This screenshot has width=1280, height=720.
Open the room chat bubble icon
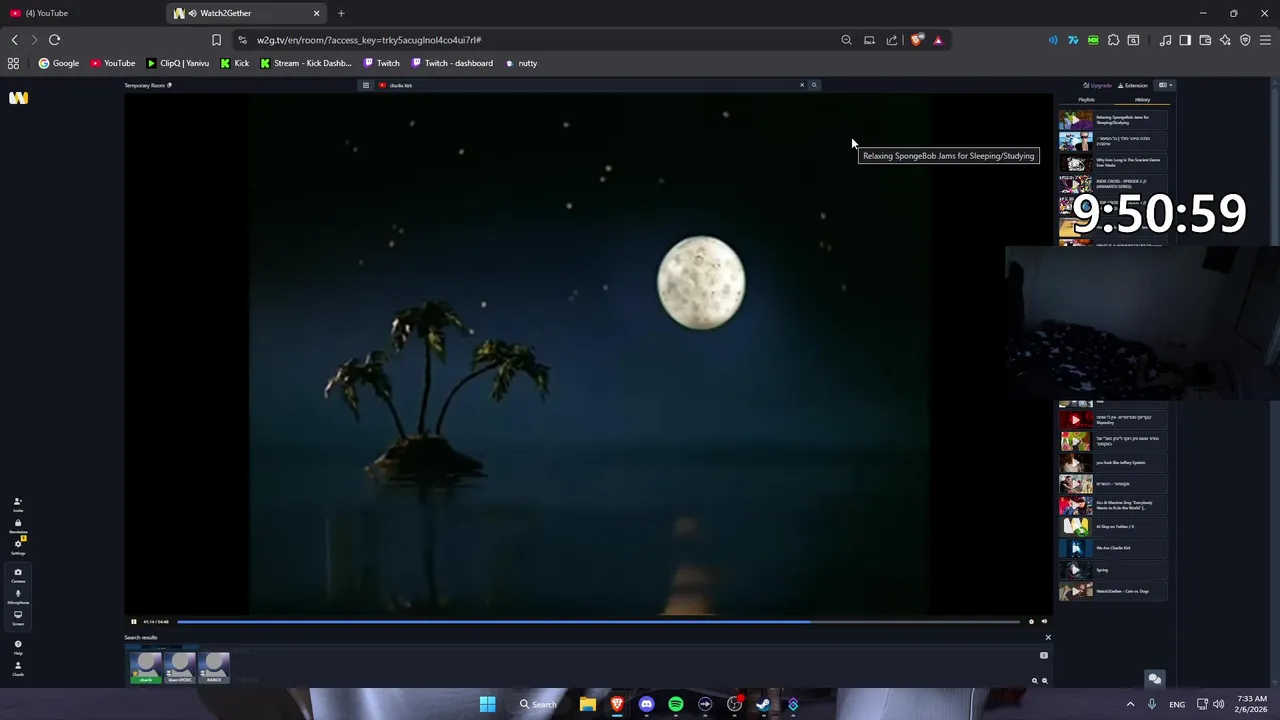coord(1155,679)
